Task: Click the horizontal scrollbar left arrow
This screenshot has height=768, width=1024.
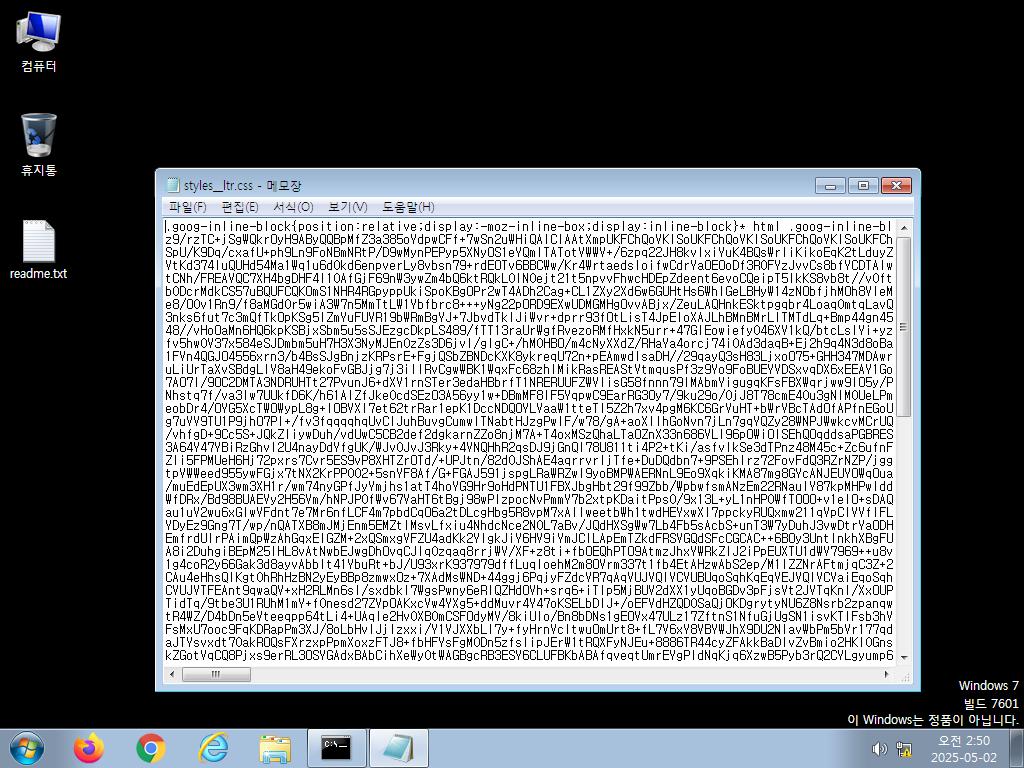Action: pyautogui.click(x=172, y=675)
